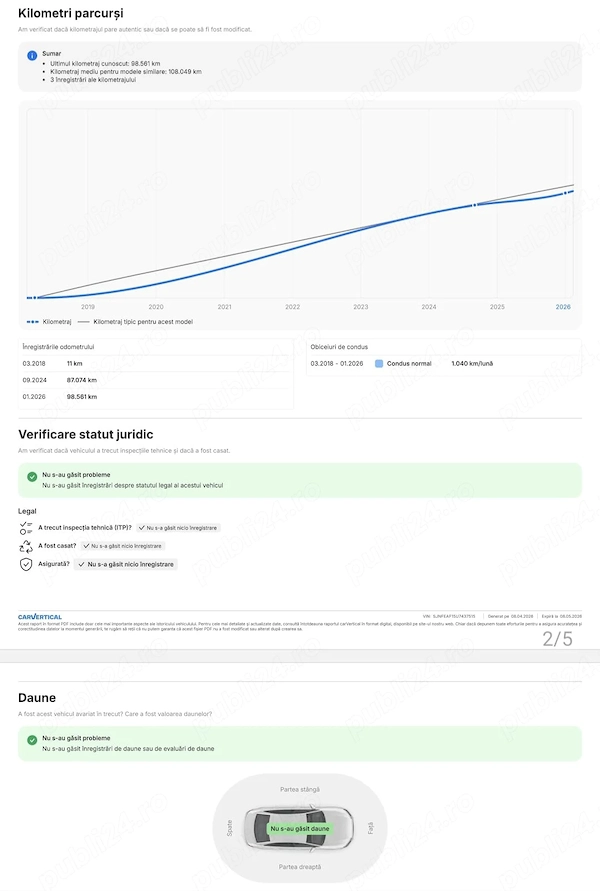This screenshot has height=891, width=600.
Task: Click the Kilometri parcurși heading
Action: pyautogui.click(x=70, y=13)
